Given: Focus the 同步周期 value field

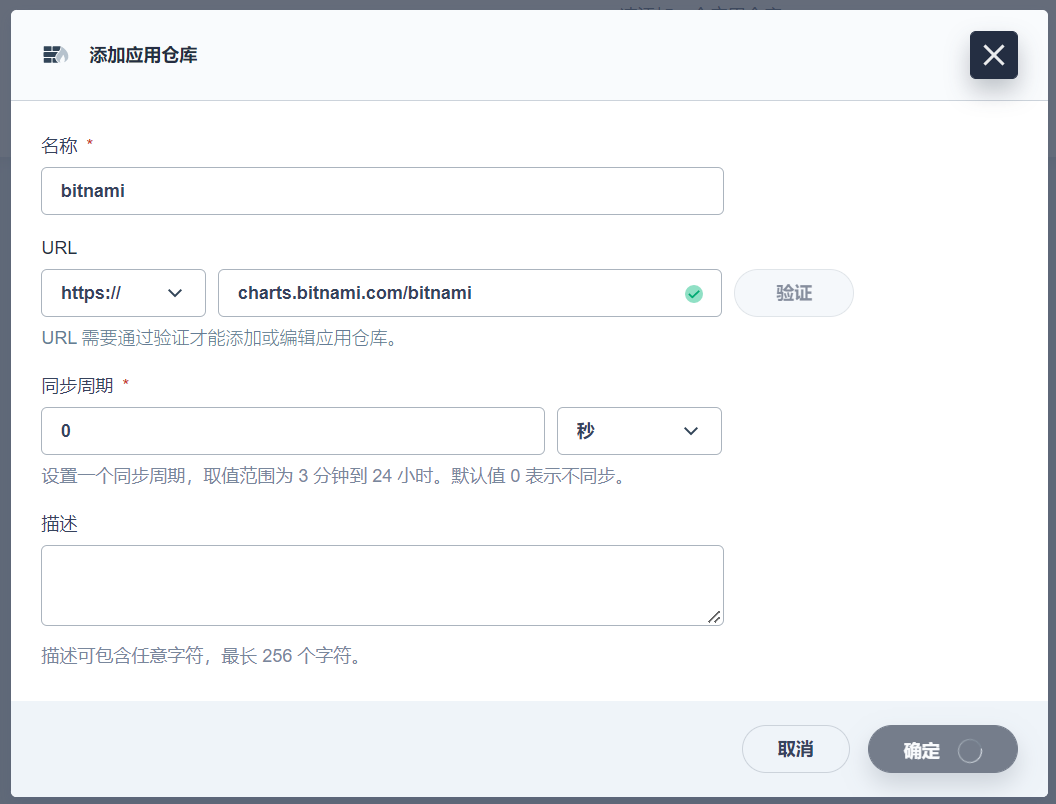Looking at the screenshot, I should [x=292, y=431].
